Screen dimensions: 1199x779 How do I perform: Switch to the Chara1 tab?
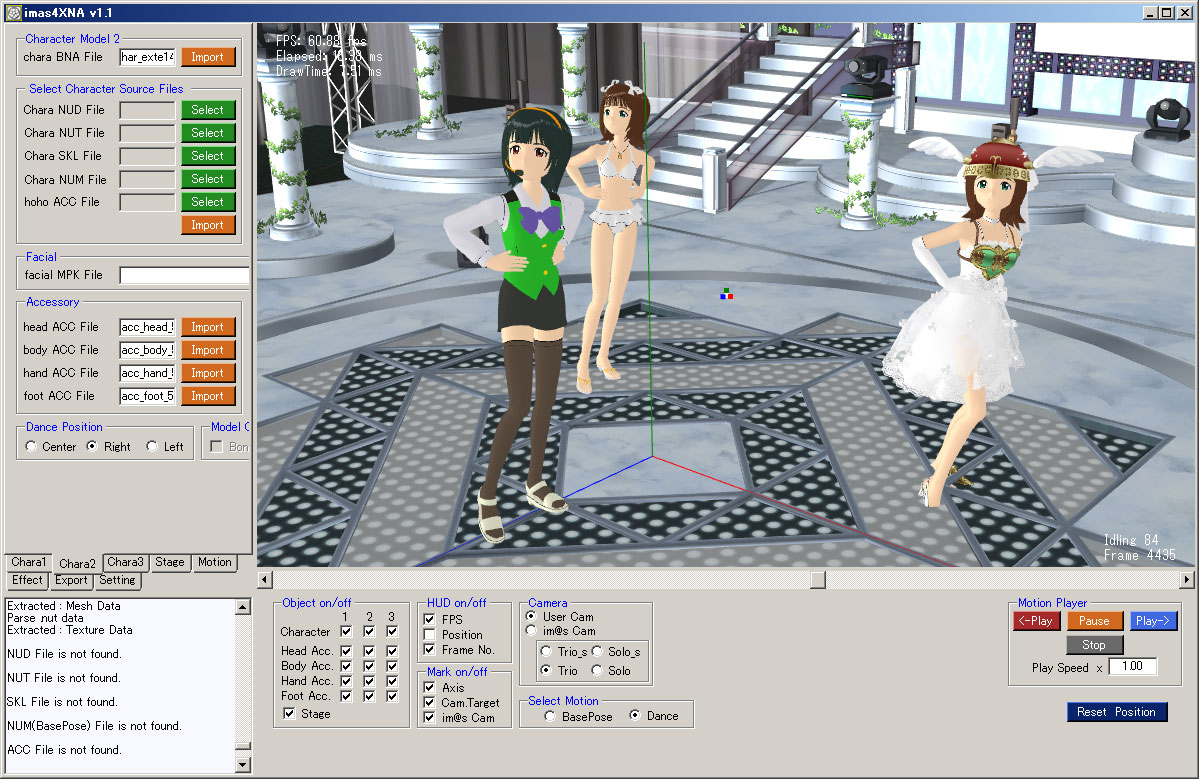click(28, 562)
